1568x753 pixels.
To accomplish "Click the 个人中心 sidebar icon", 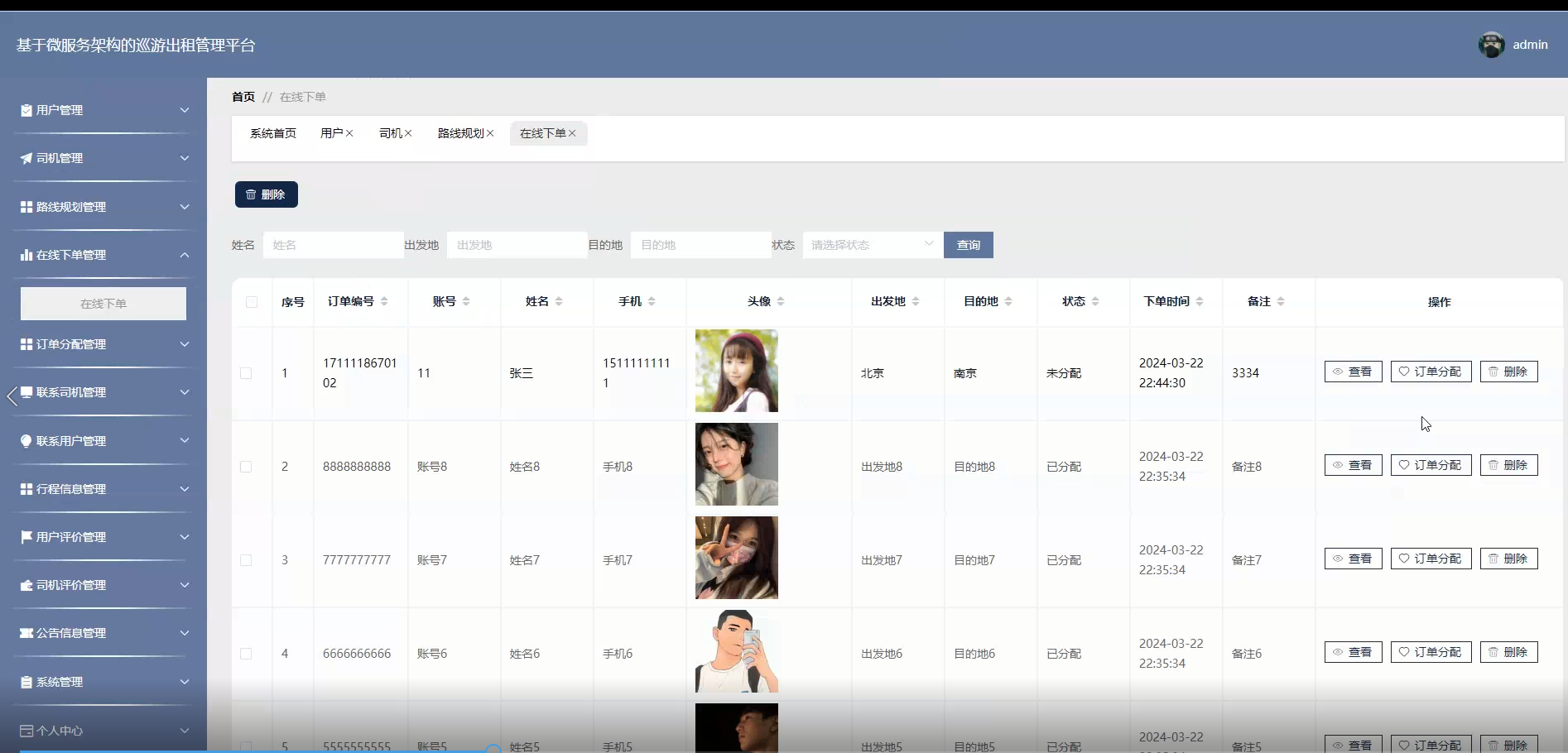I will [26, 731].
